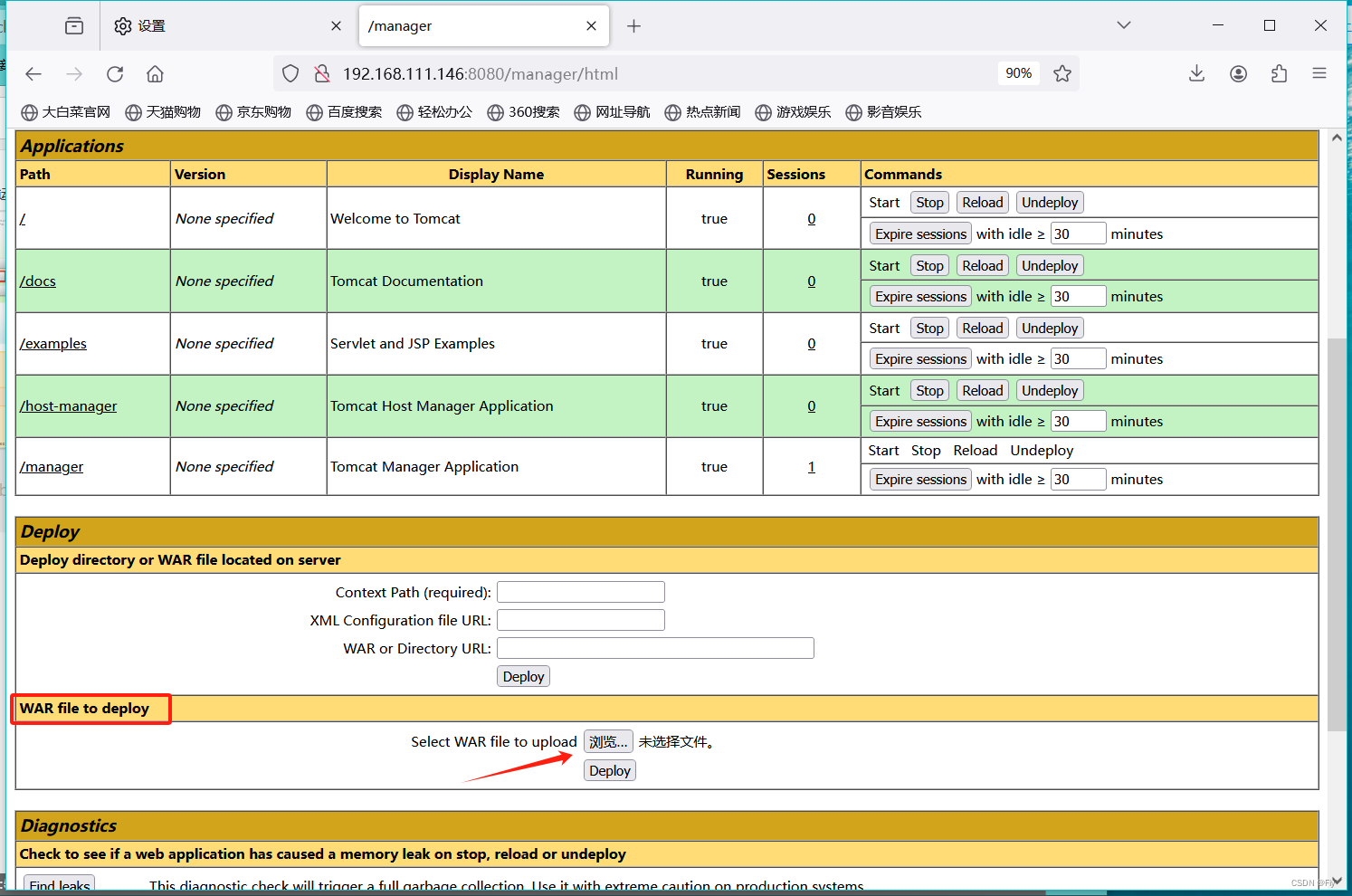Screen dimensions: 1352x896
Task: Open the 轻松办公 bookmark
Action: 434,112
